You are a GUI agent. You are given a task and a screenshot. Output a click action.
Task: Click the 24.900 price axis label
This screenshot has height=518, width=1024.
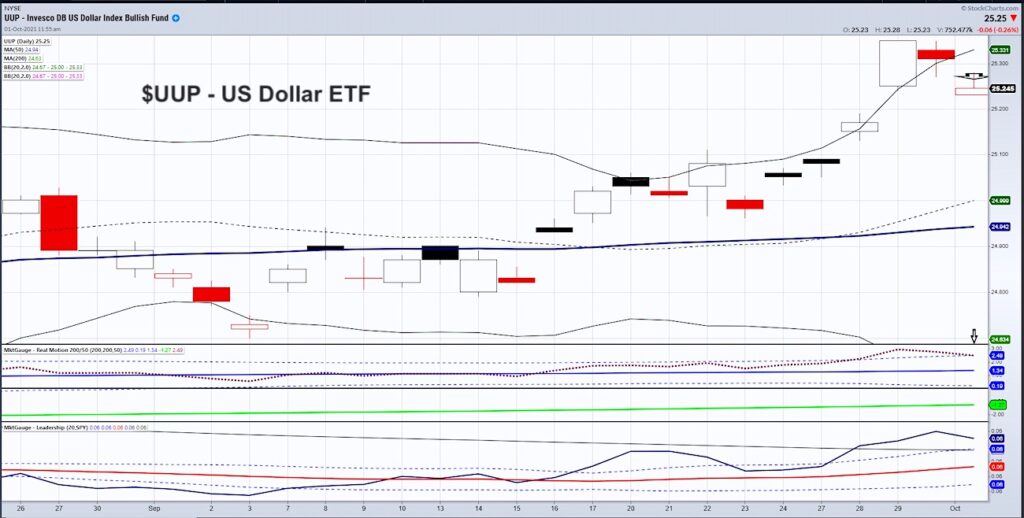tap(1000, 246)
